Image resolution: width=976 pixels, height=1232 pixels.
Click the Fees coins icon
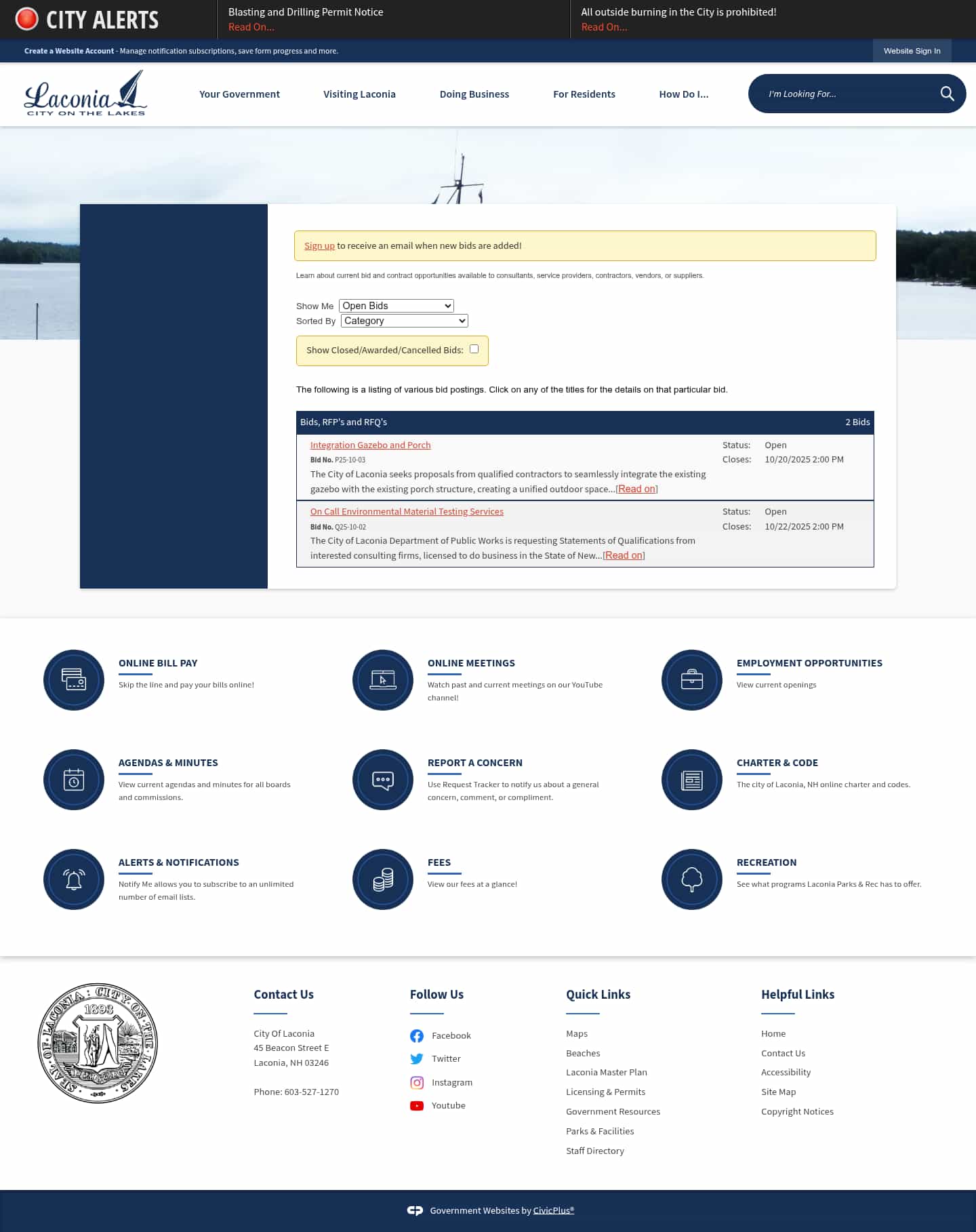click(383, 879)
